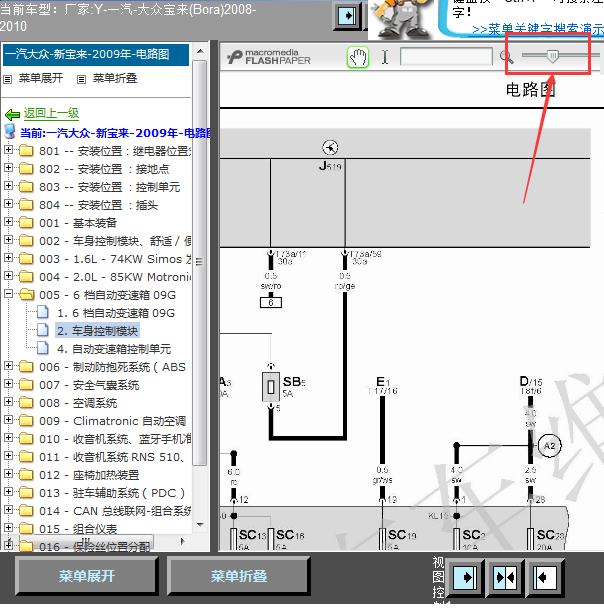Click the bottom 菜单折叠 button
Viewport: 604px width, 613px height.
pyautogui.click(x=238, y=576)
